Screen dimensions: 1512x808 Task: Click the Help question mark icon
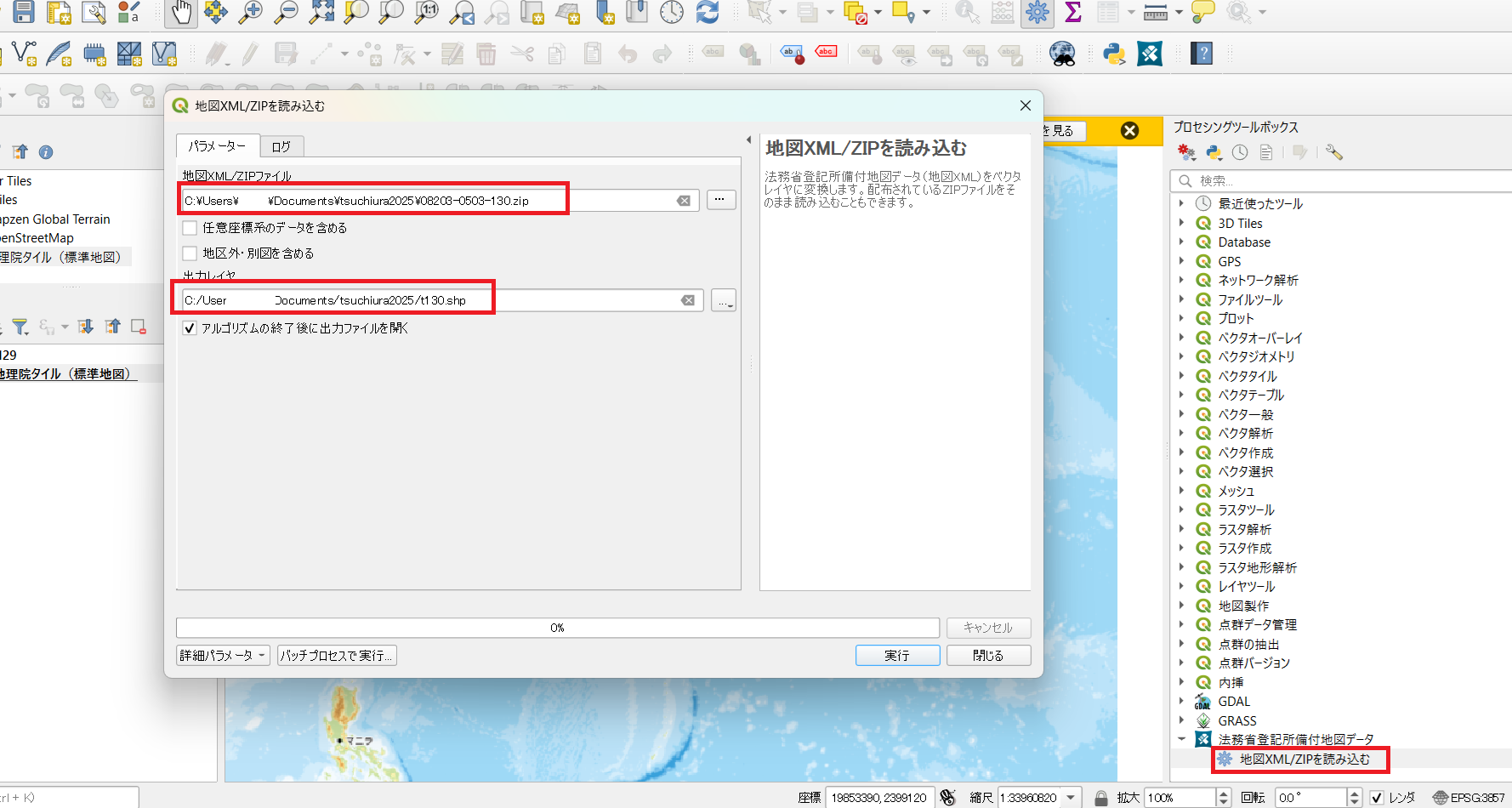(x=1202, y=54)
